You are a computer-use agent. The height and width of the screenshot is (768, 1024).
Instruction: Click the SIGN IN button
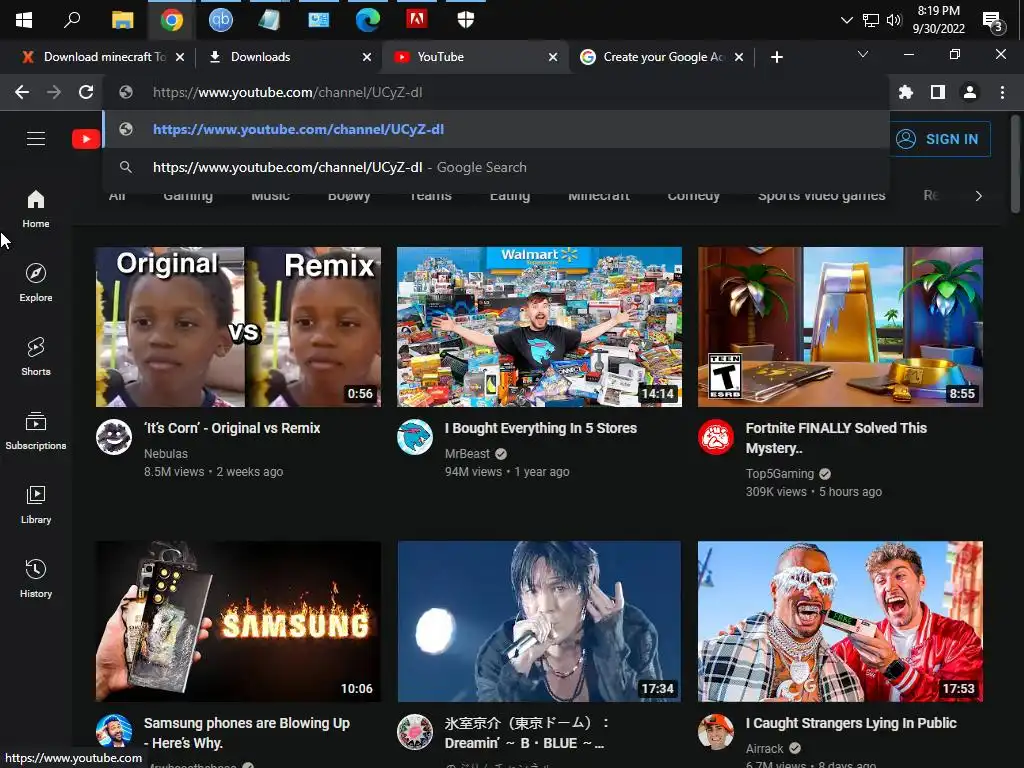tap(940, 139)
